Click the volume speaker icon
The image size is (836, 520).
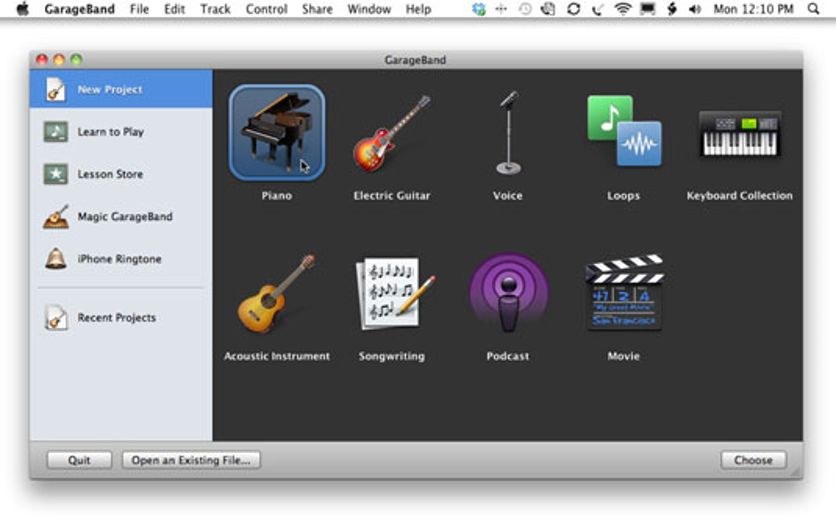pos(695,9)
